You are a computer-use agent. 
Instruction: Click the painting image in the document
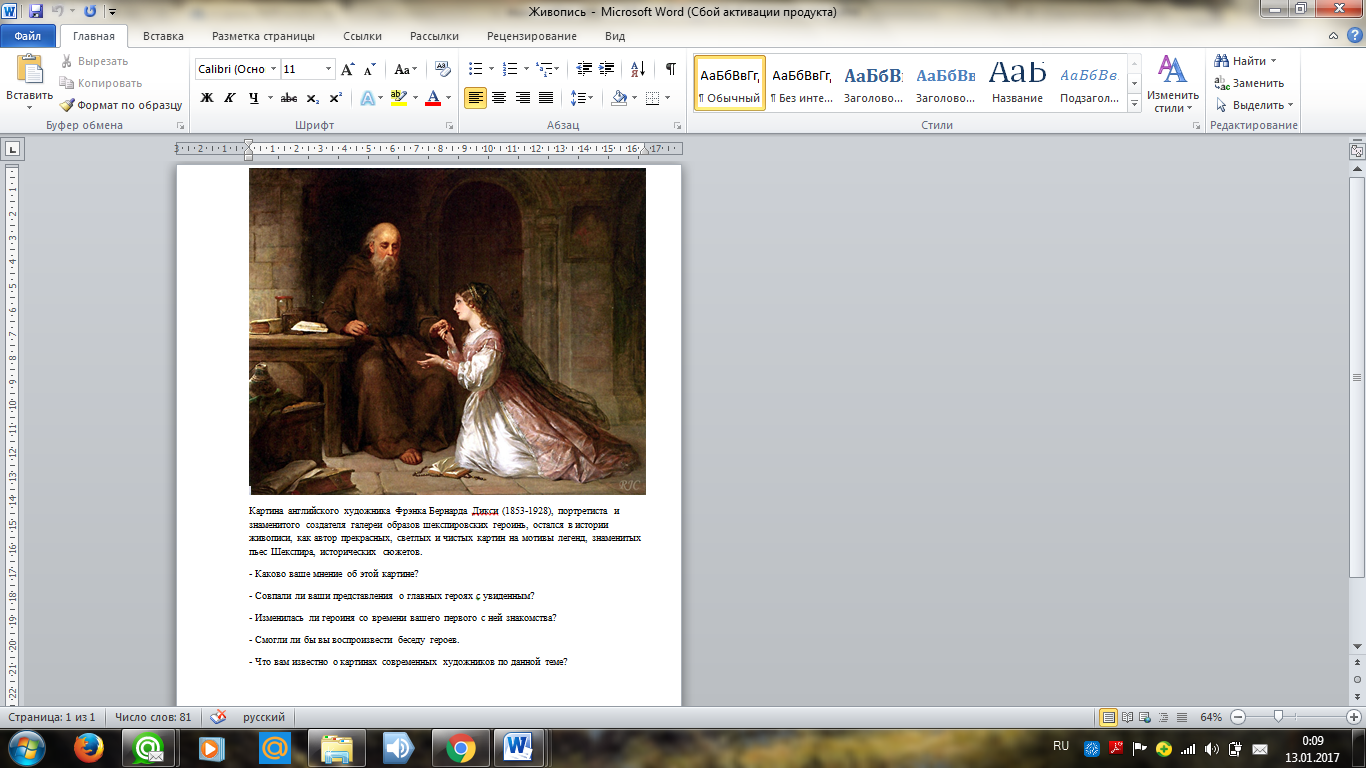(x=447, y=330)
